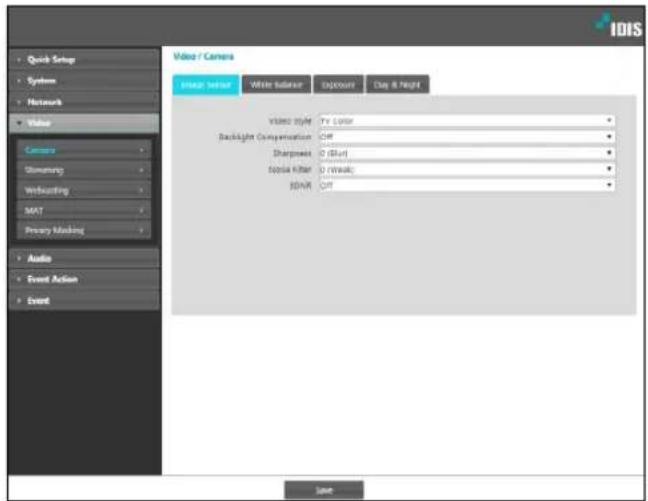
Task: Click the Video Style label
Action: coord(290,121)
